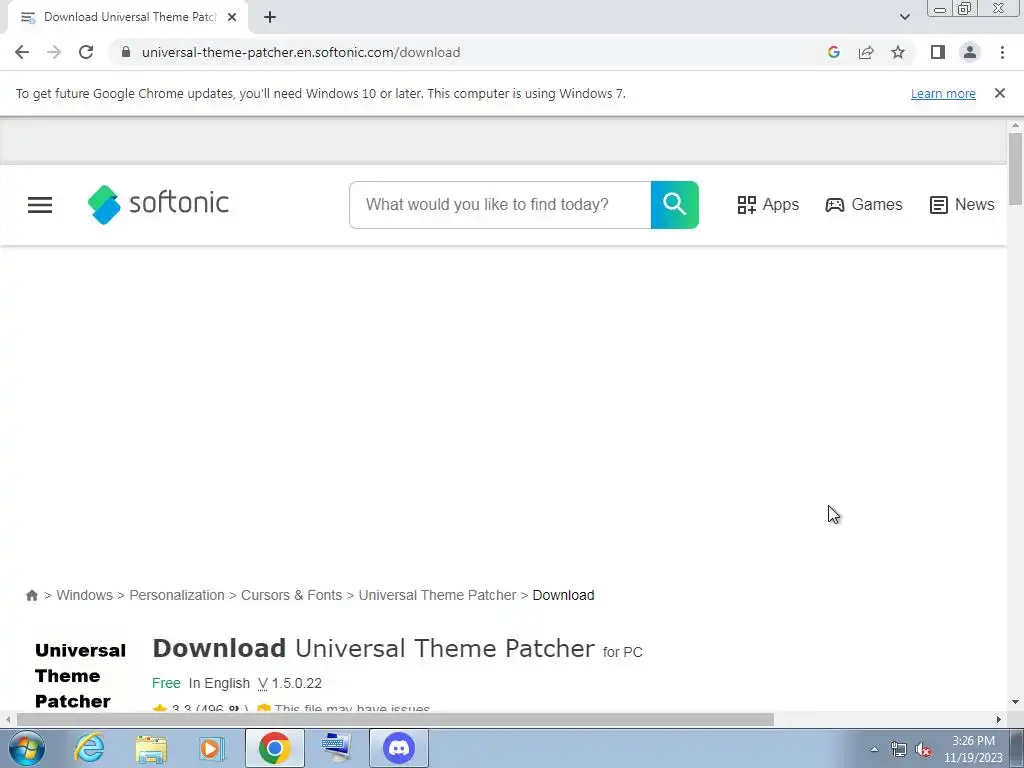Open the Apps section
The width and height of the screenshot is (1024, 768).
[x=768, y=204]
